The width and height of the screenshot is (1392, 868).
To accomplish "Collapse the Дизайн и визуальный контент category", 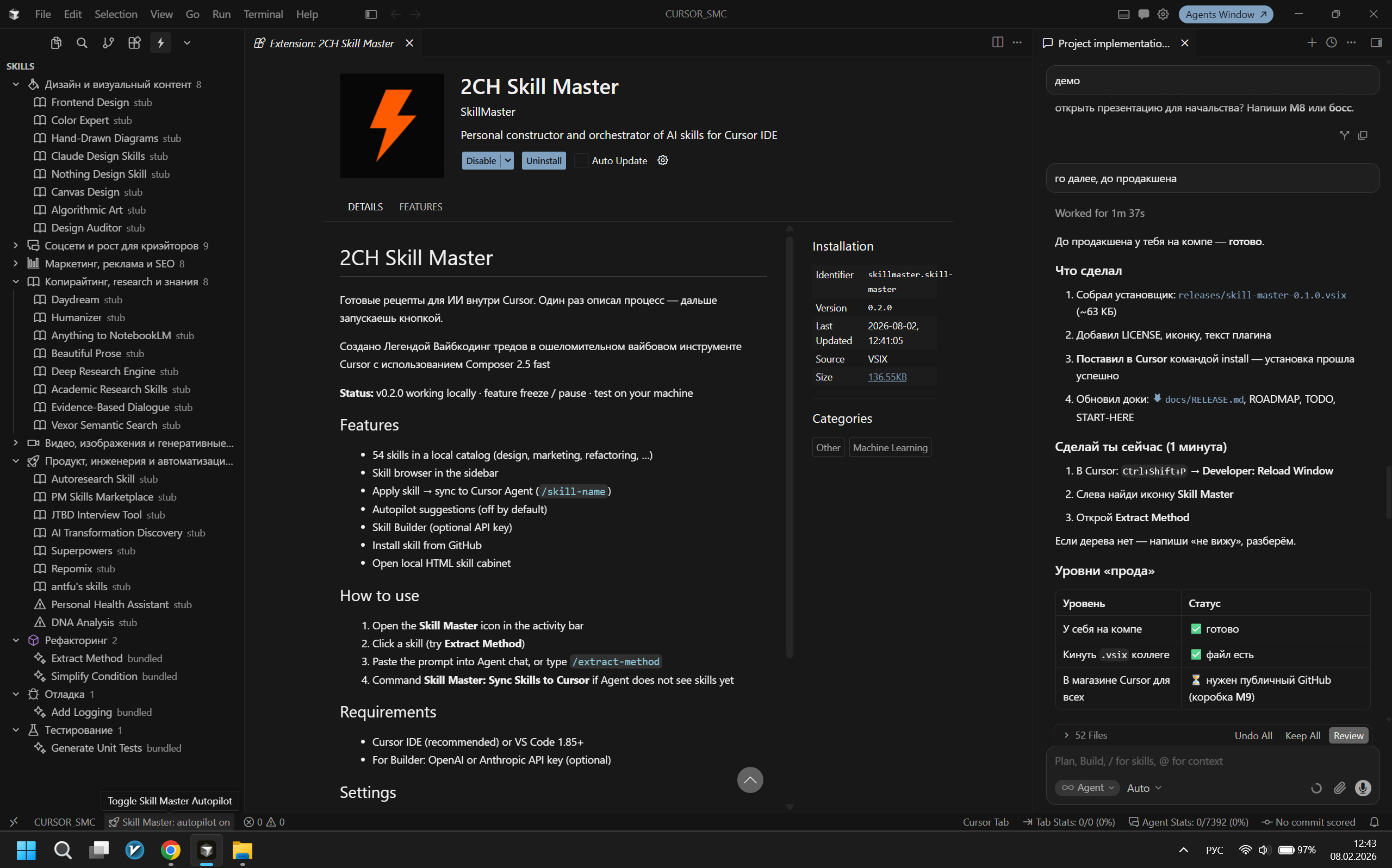I will pyautogui.click(x=16, y=84).
